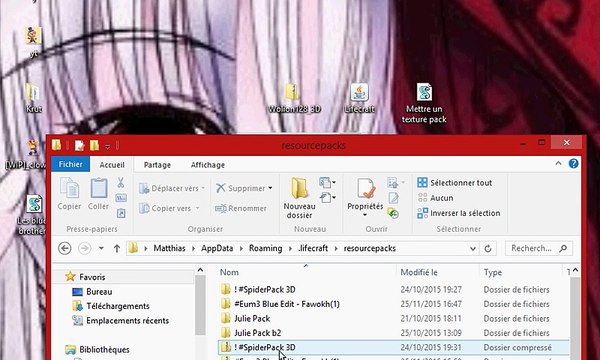This screenshot has width=600, height=360.
Task: Click the navigation pane scroll up arrow
Action: (200, 270)
